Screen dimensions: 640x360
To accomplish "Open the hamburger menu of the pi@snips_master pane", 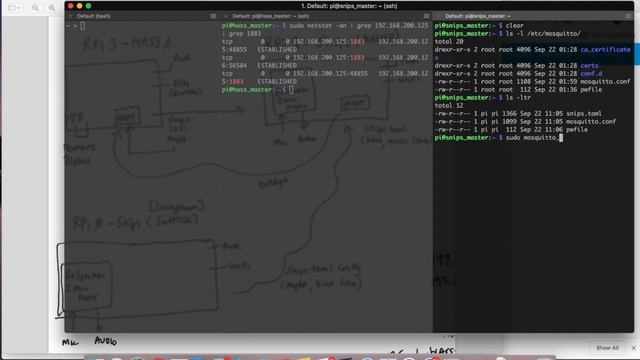I will click(628, 16).
